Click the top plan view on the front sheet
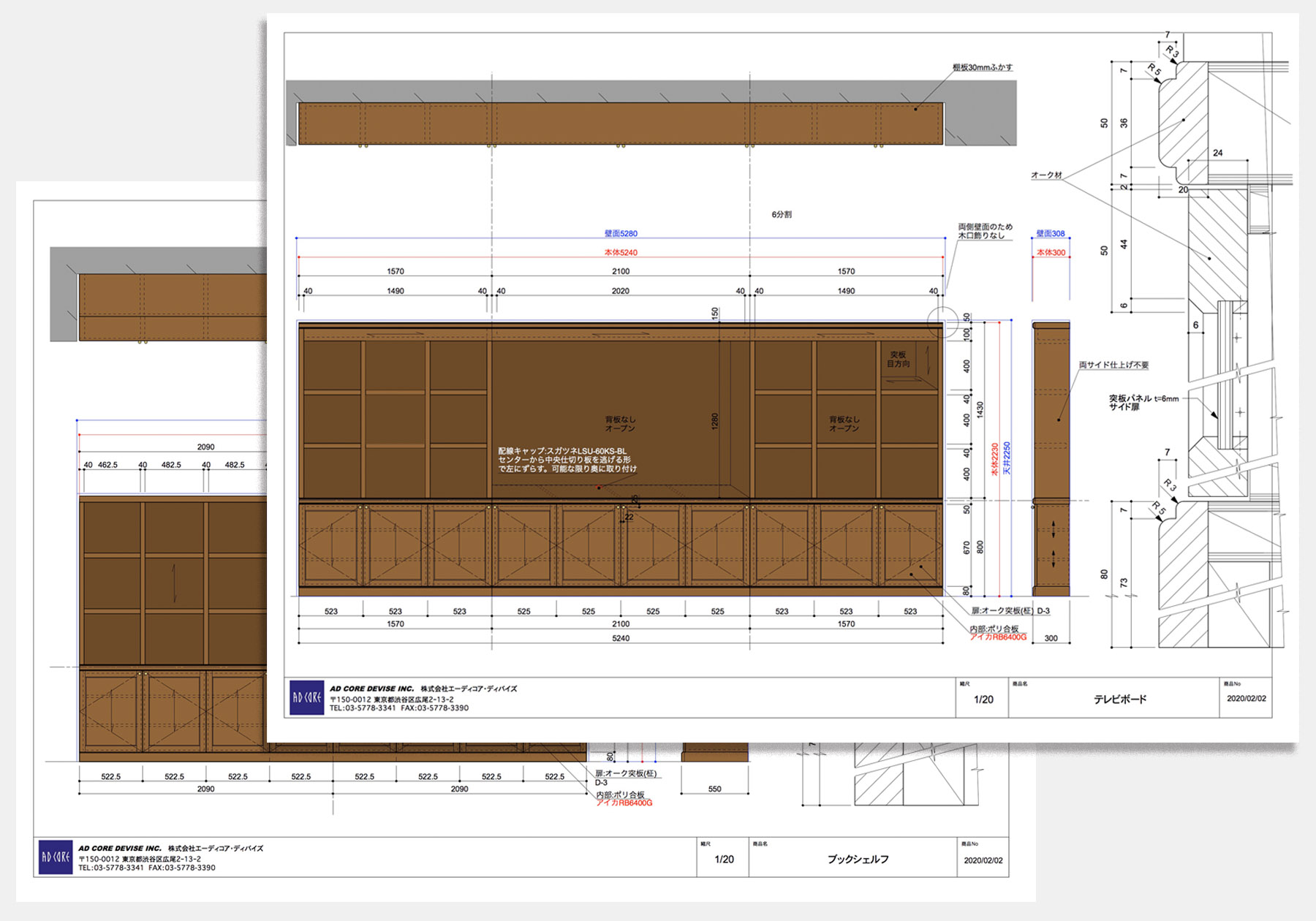The image size is (1316, 921). coord(621,124)
